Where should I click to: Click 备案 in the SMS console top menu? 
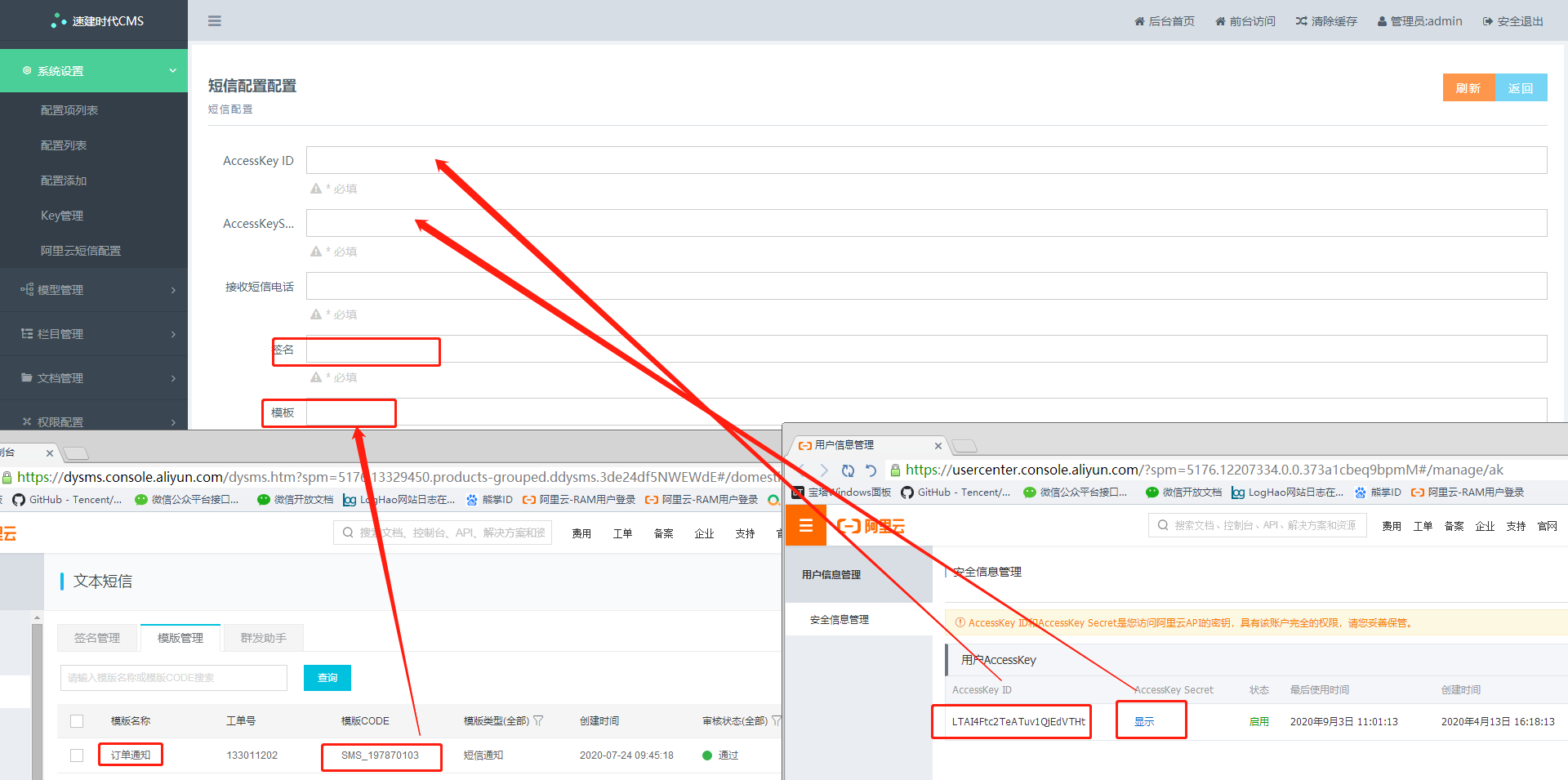(x=663, y=533)
